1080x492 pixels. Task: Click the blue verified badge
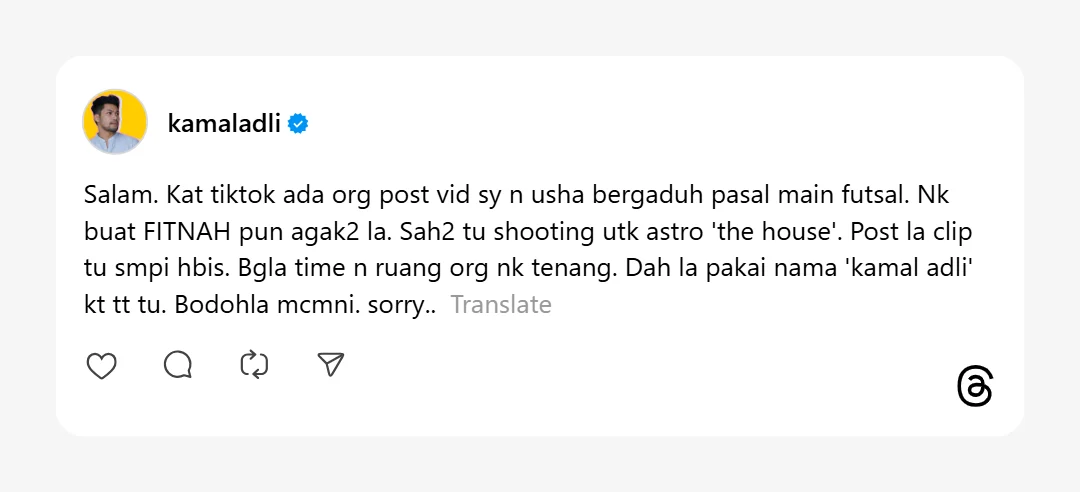(x=298, y=124)
